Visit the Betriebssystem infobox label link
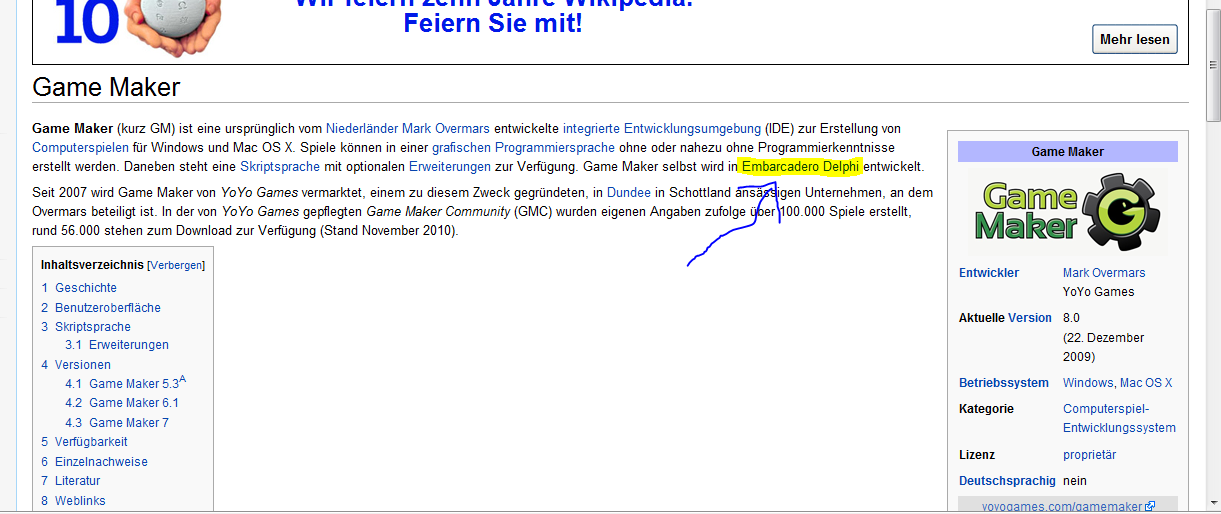The width and height of the screenshot is (1221, 514). (x=1003, y=383)
